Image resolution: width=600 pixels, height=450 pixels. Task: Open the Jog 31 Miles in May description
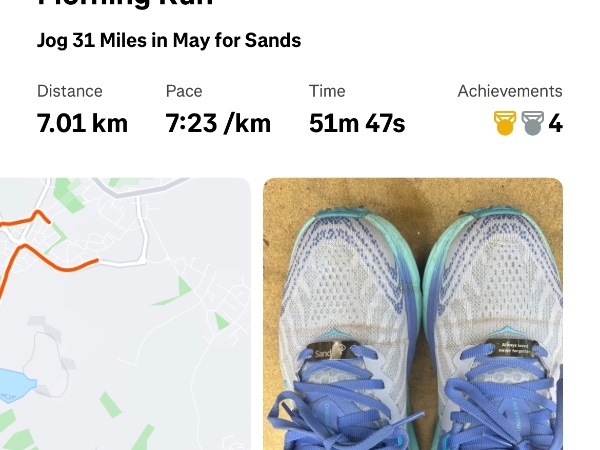point(169,40)
